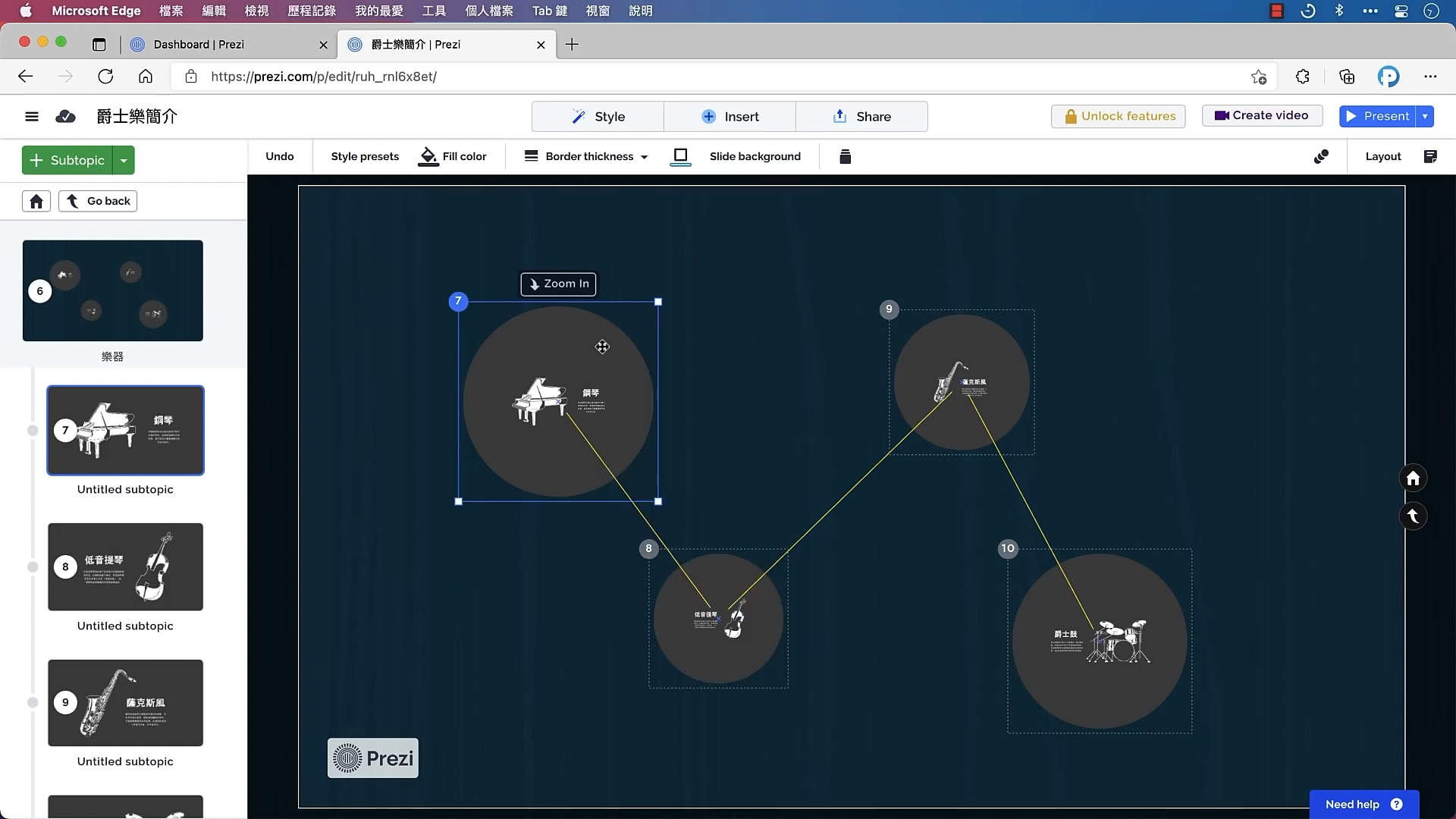Select the saxophone subtopic 9 thumbnail
The image size is (1456, 819).
(125, 703)
